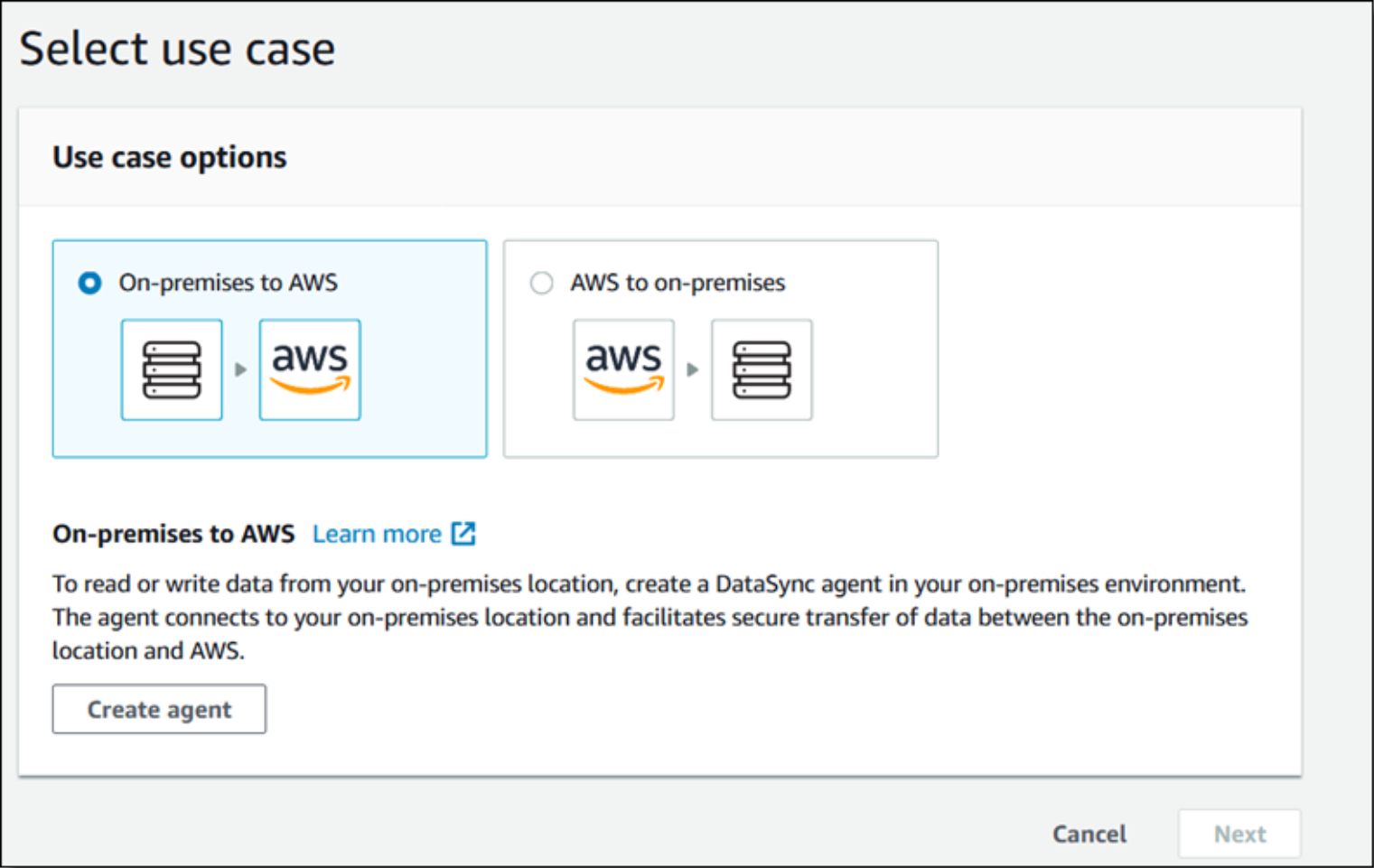Click bold On-premises to AWS description heading
The height and width of the screenshot is (868, 1374).
click(x=173, y=534)
